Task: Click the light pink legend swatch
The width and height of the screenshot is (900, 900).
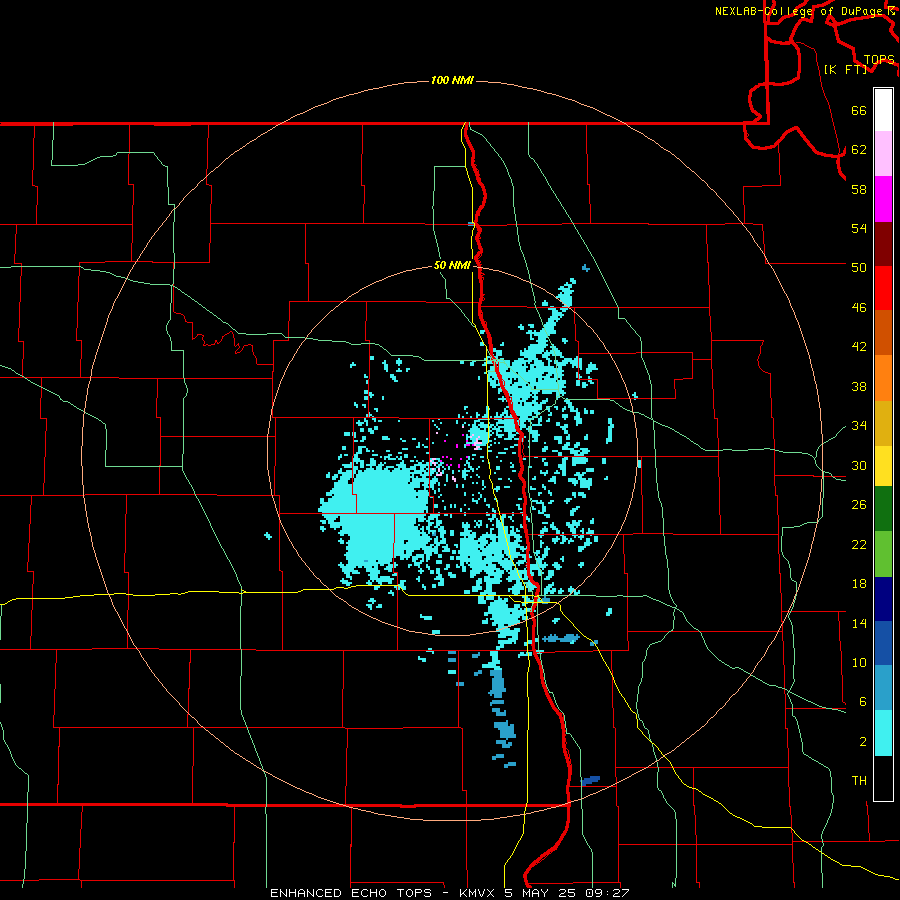Action: pyautogui.click(x=883, y=154)
